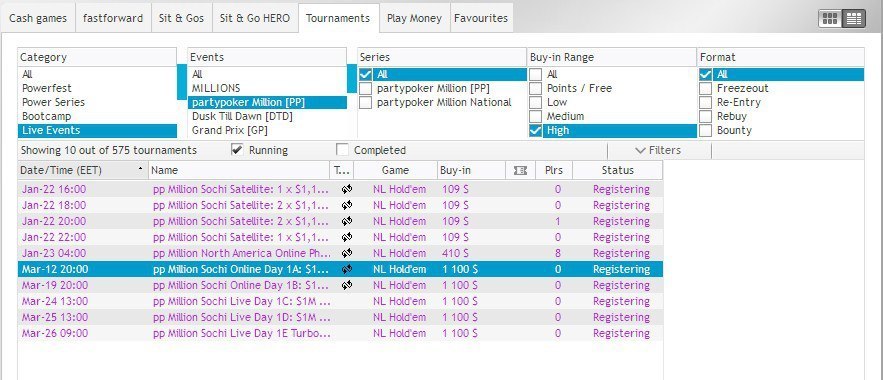
Task: Sort by the Date/Time (EET) column
Action: coord(83,171)
